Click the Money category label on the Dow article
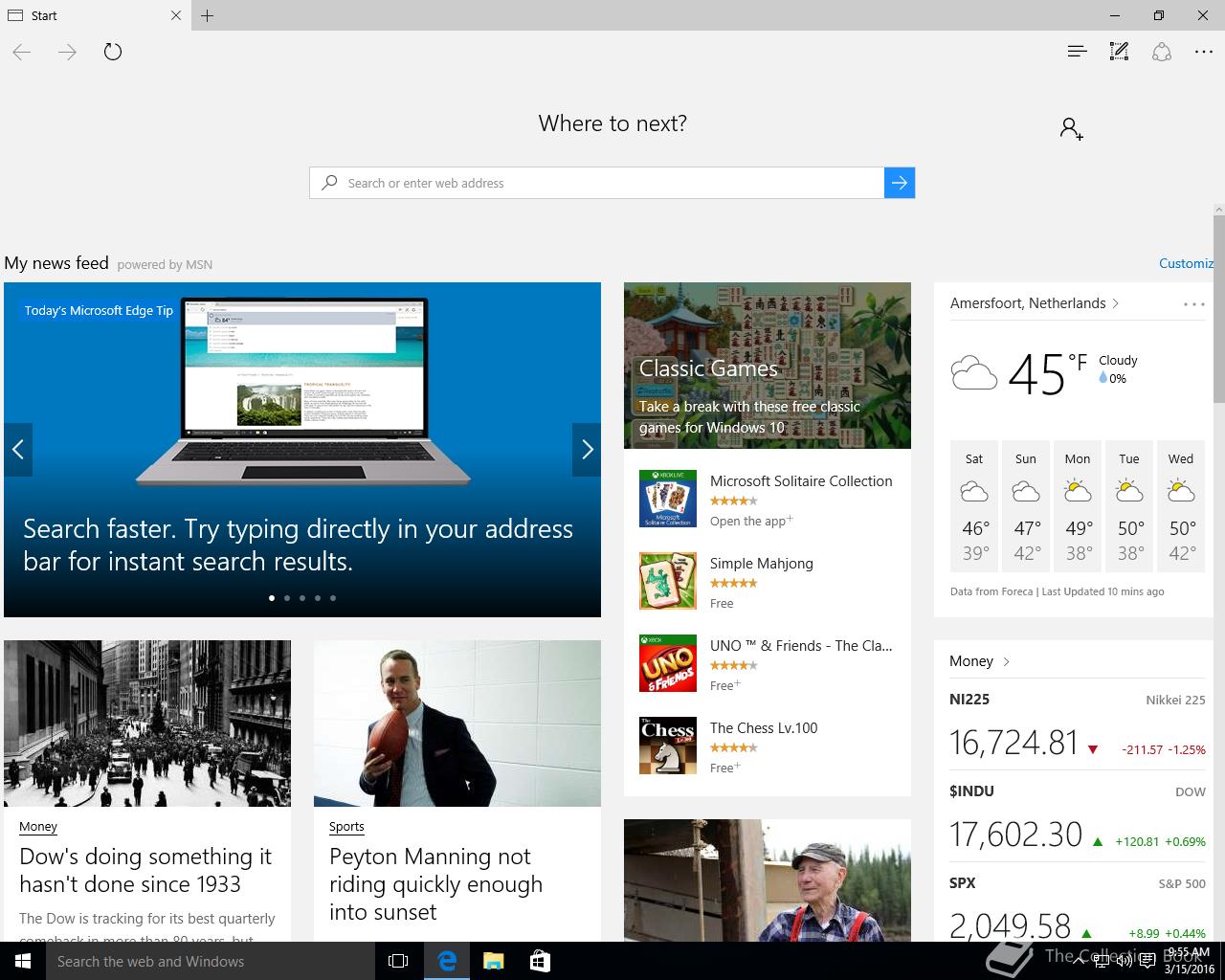 click(38, 827)
